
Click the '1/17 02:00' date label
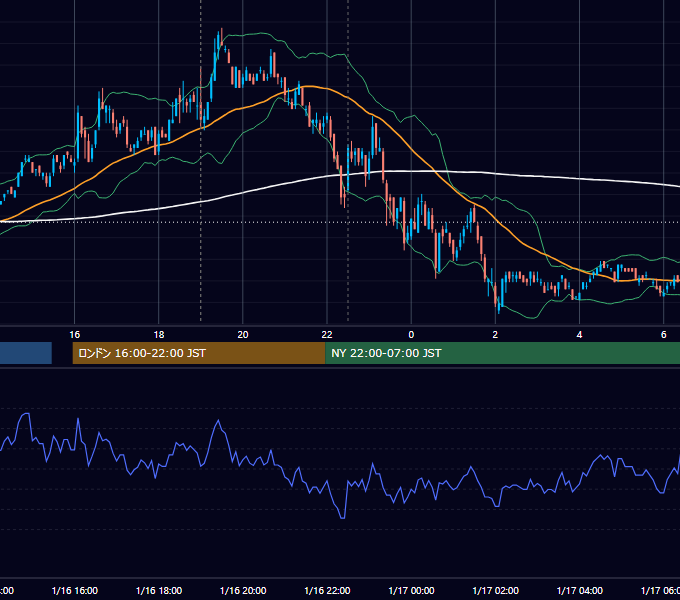pos(495,590)
